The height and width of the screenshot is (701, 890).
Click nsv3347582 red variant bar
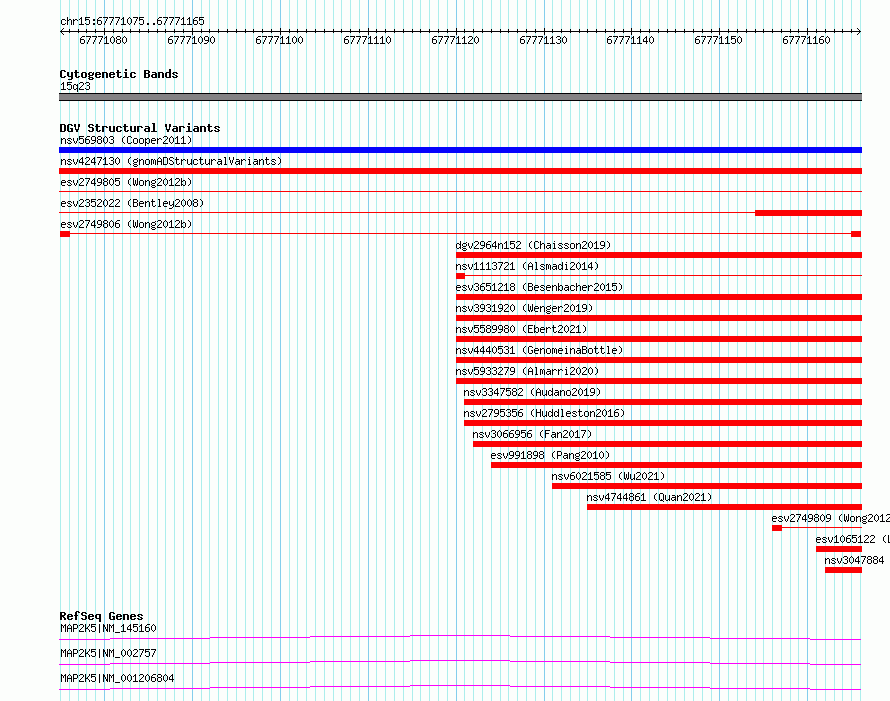(663, 402)
